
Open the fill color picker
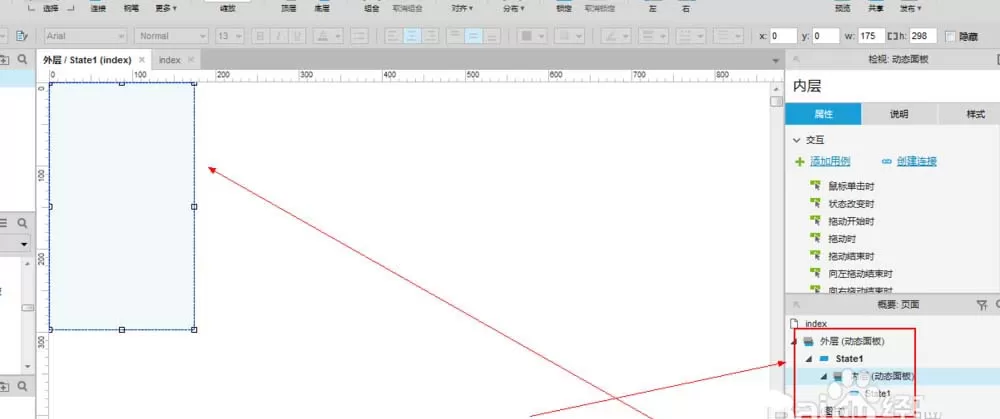tap(531, 36)
